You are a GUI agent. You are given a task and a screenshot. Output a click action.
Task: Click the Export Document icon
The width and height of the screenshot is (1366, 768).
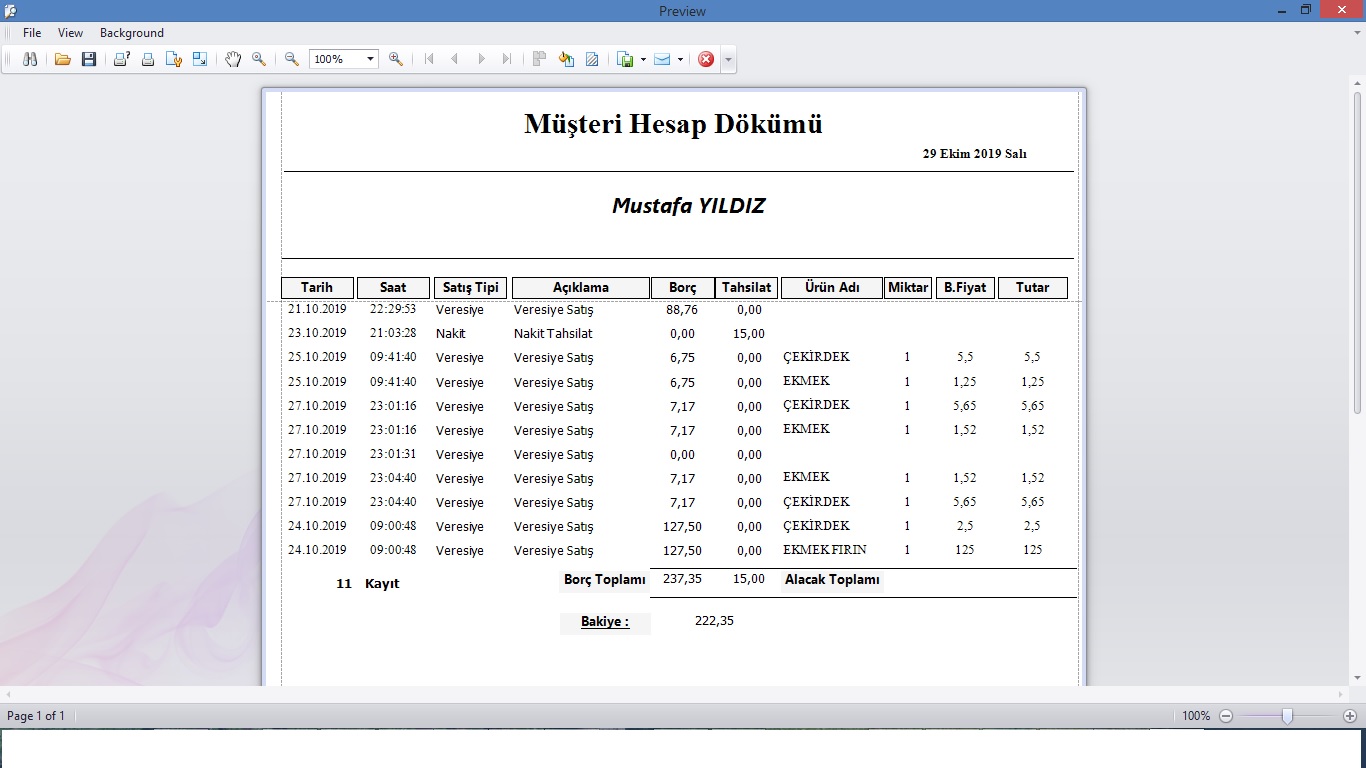point(626,59)
